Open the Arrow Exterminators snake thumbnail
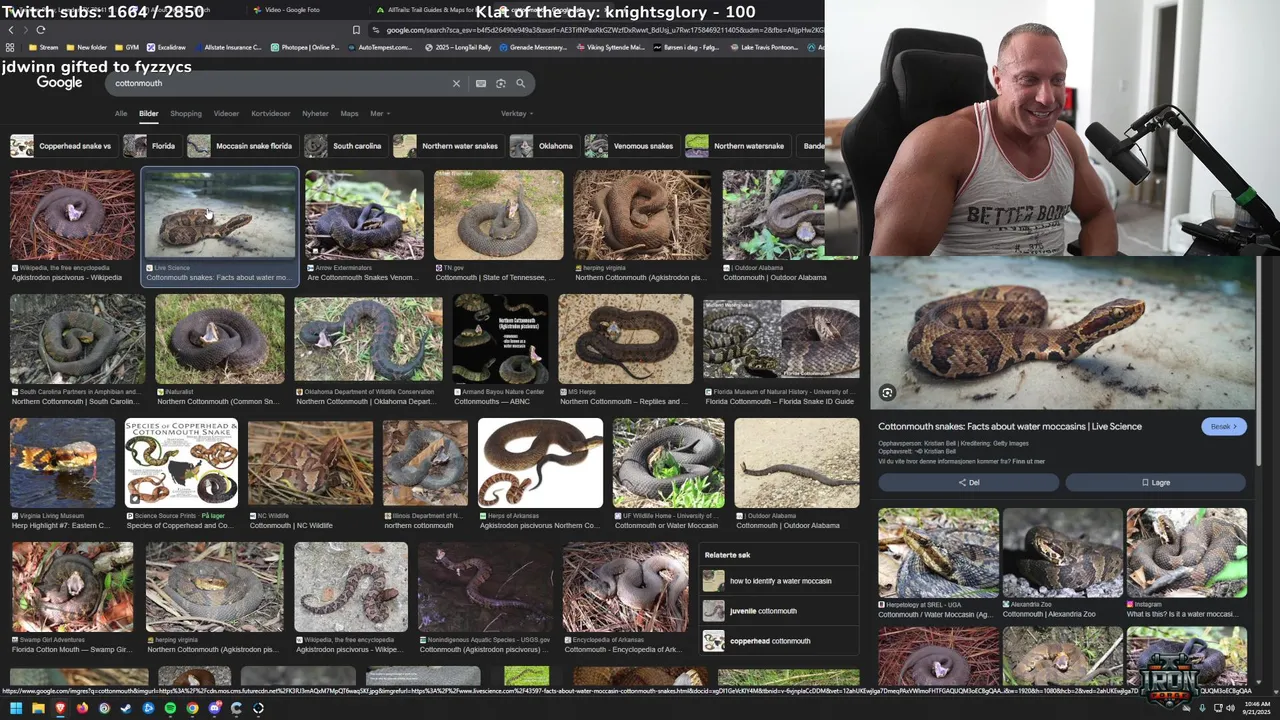 pyautogui.click(x=364, y=215)
